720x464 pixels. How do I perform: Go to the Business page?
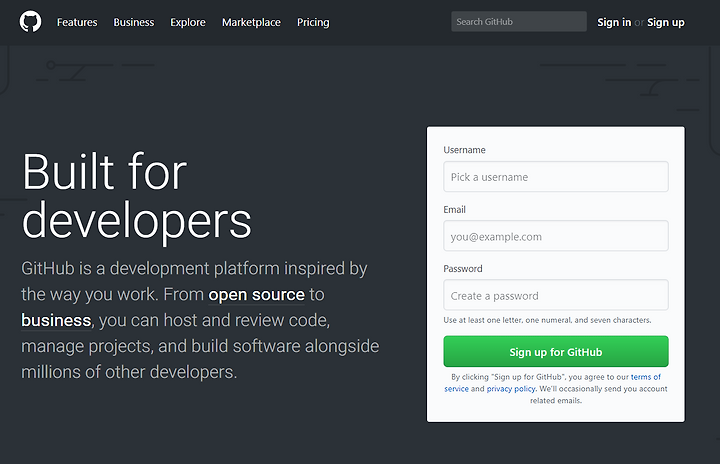(x=134, y=22)
